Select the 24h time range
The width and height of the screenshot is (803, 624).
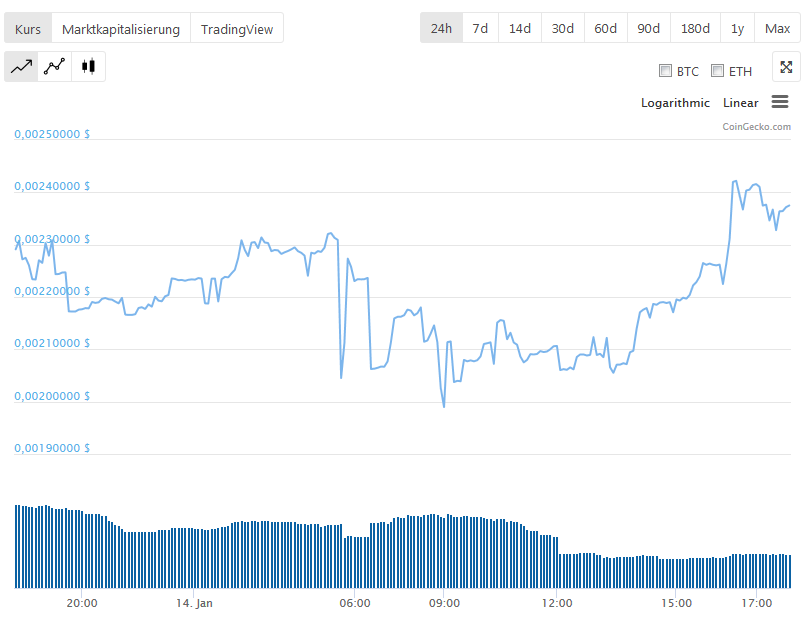click(x=441, y=28)
